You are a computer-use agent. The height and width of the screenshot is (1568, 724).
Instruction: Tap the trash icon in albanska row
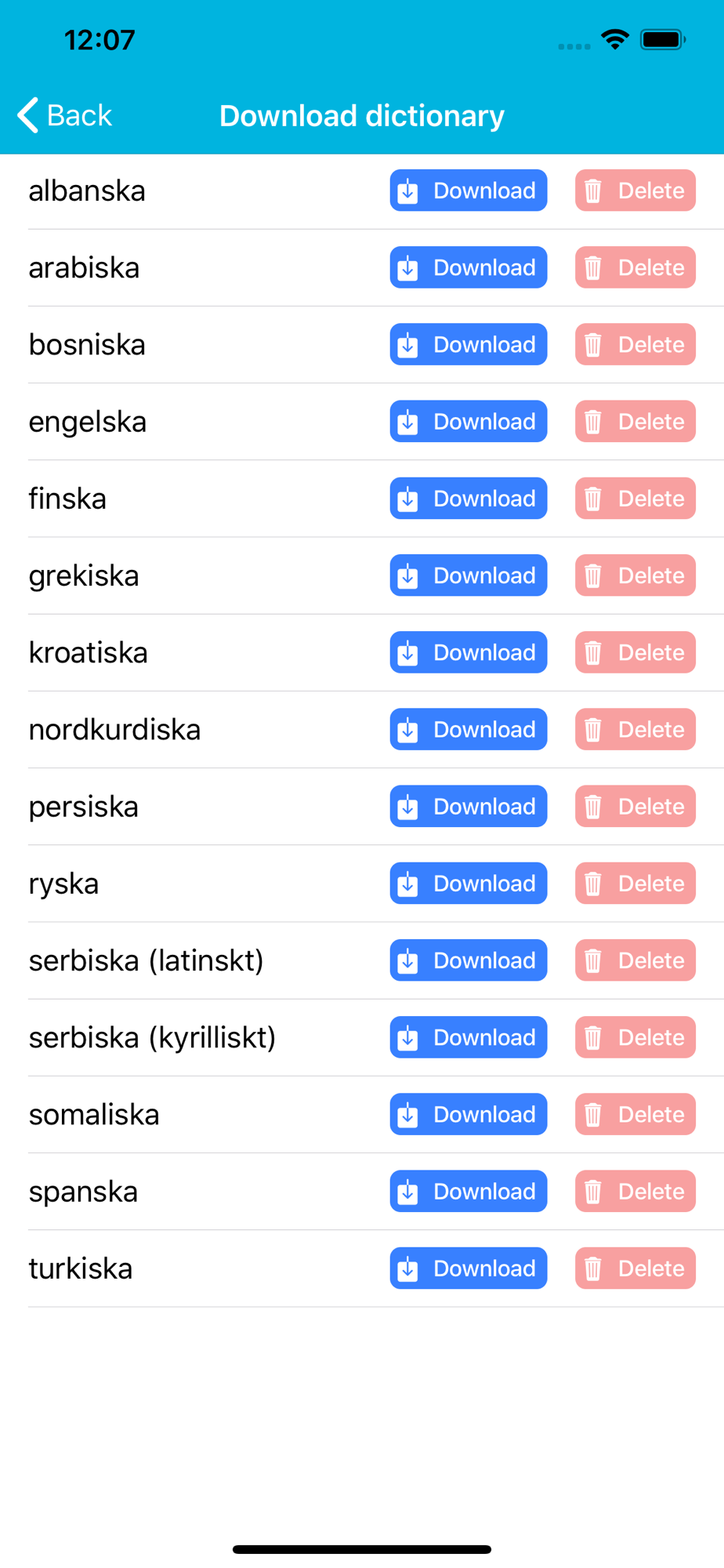pos(593,191)
